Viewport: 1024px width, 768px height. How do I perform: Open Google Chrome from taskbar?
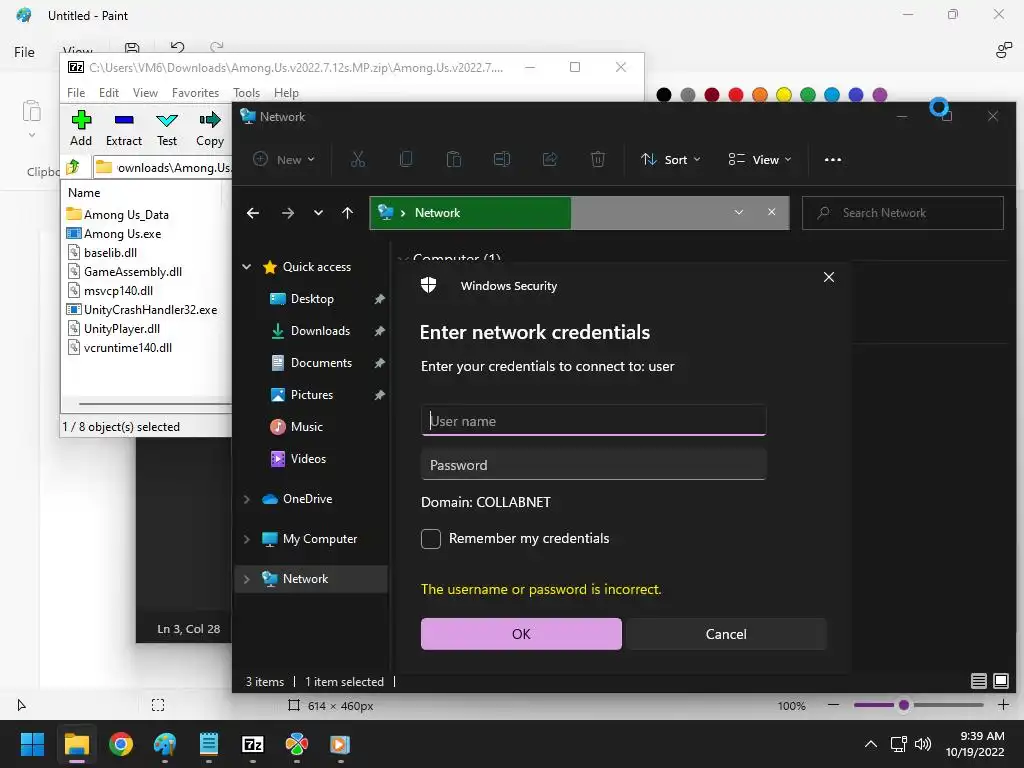tap(121, 744)
